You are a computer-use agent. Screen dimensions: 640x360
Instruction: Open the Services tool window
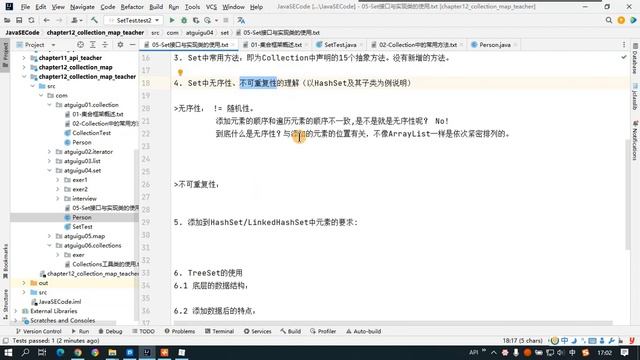[258, 331]
